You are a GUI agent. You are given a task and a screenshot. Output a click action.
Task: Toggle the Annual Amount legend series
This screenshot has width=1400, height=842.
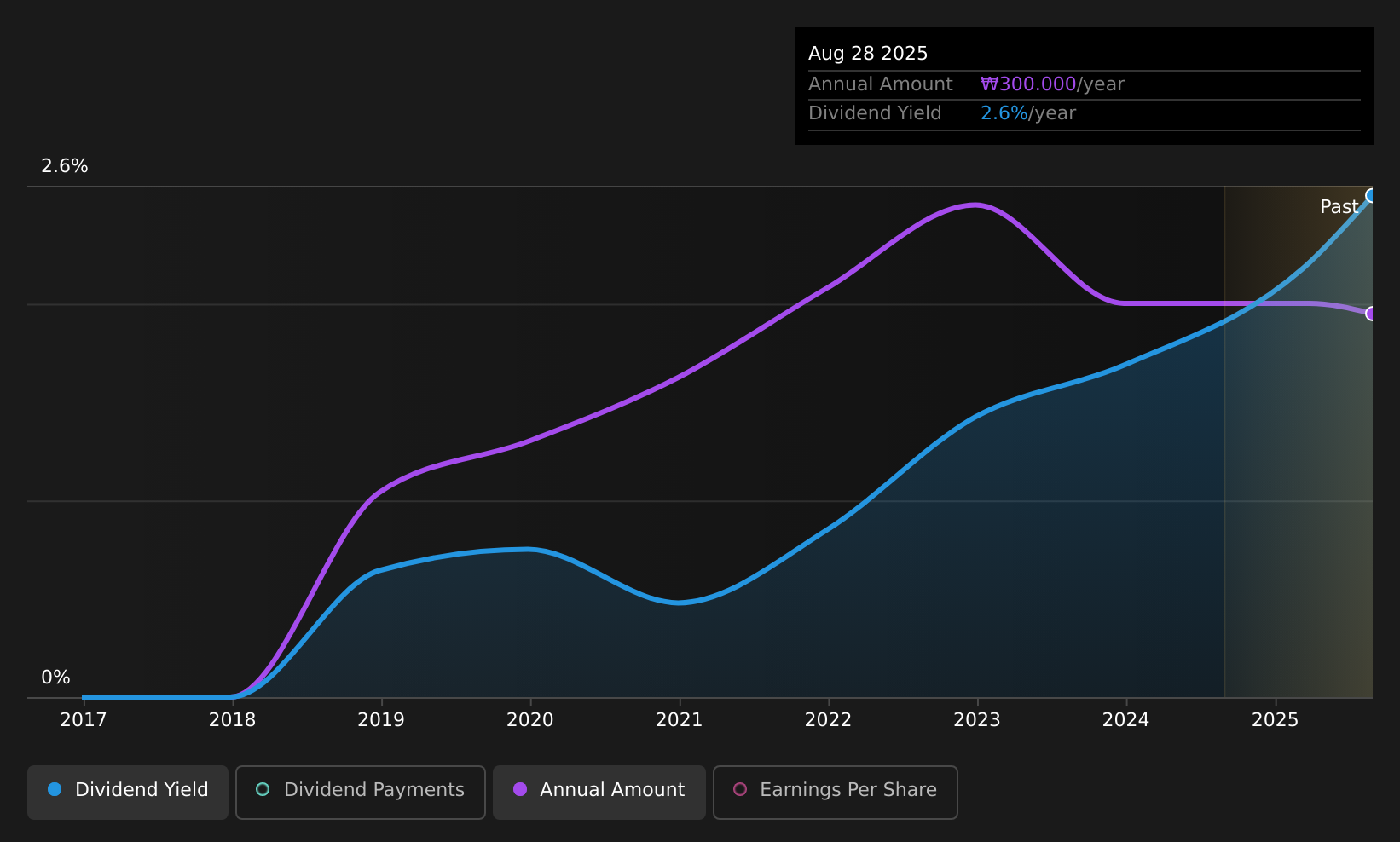599,792
